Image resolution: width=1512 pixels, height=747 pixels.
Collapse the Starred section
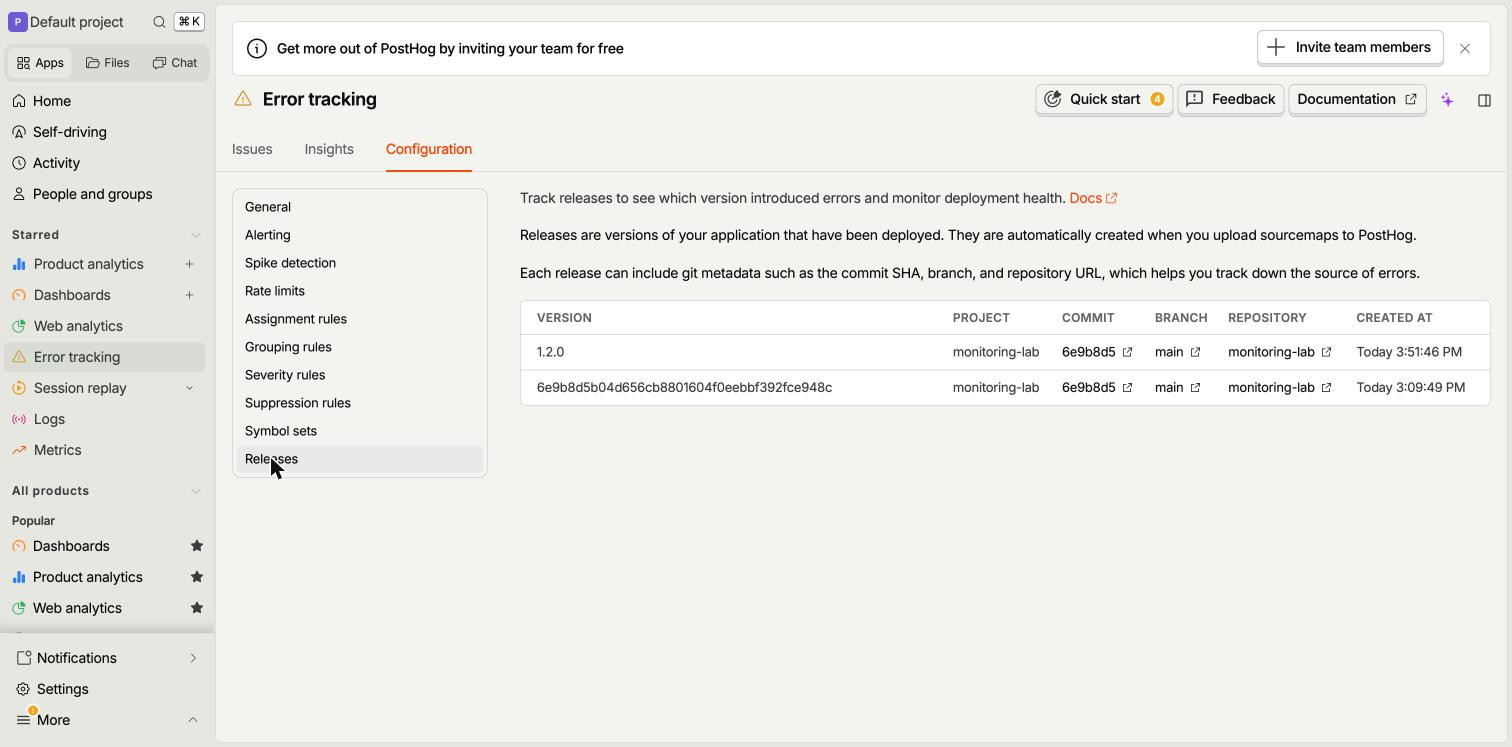point(195,235)
